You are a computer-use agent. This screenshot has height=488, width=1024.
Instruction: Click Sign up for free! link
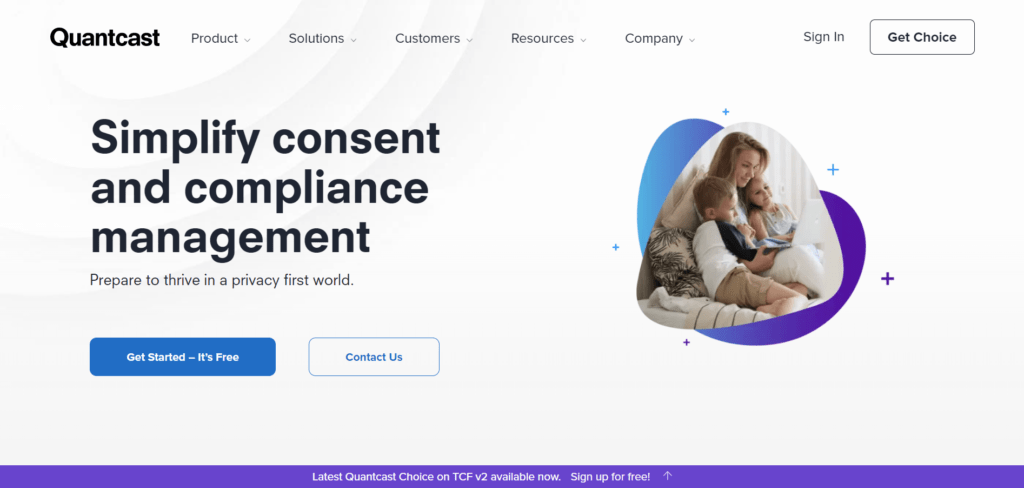point(611,476)
